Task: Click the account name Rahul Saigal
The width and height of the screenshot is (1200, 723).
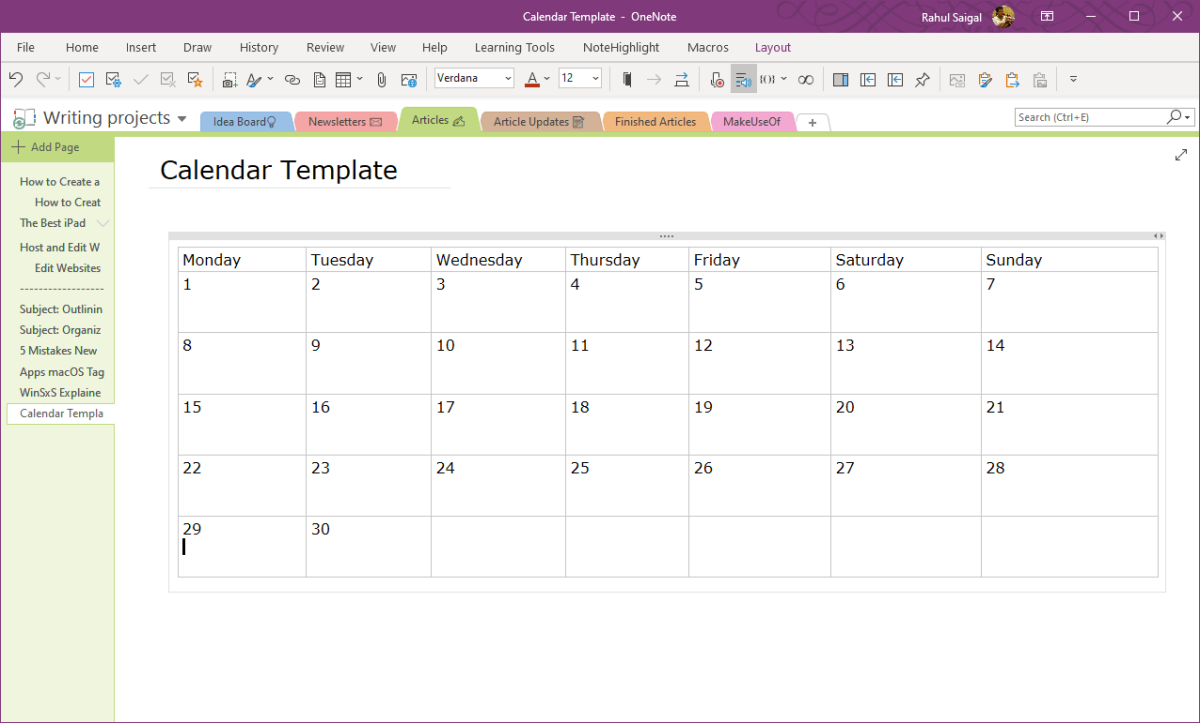Action: point(951,17)
